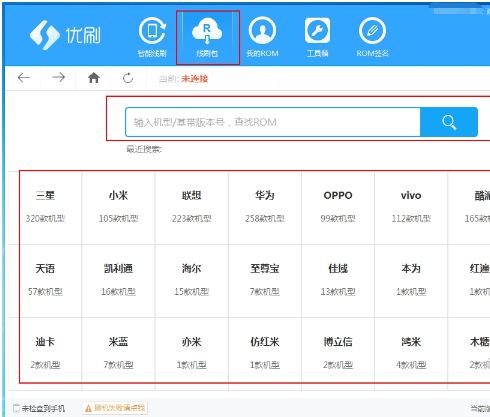
Task: Click the 258款机型 count text
Action: [x=265, y=219]
